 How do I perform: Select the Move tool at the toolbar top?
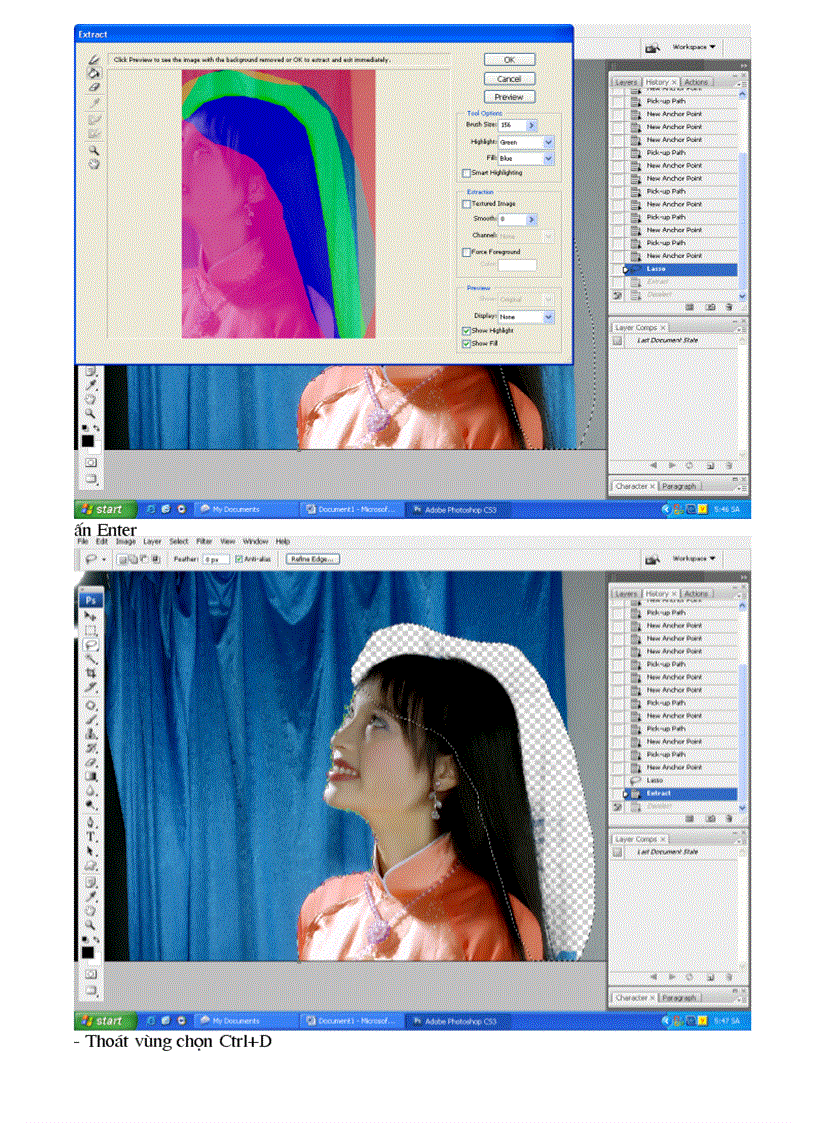click(91, 614)
